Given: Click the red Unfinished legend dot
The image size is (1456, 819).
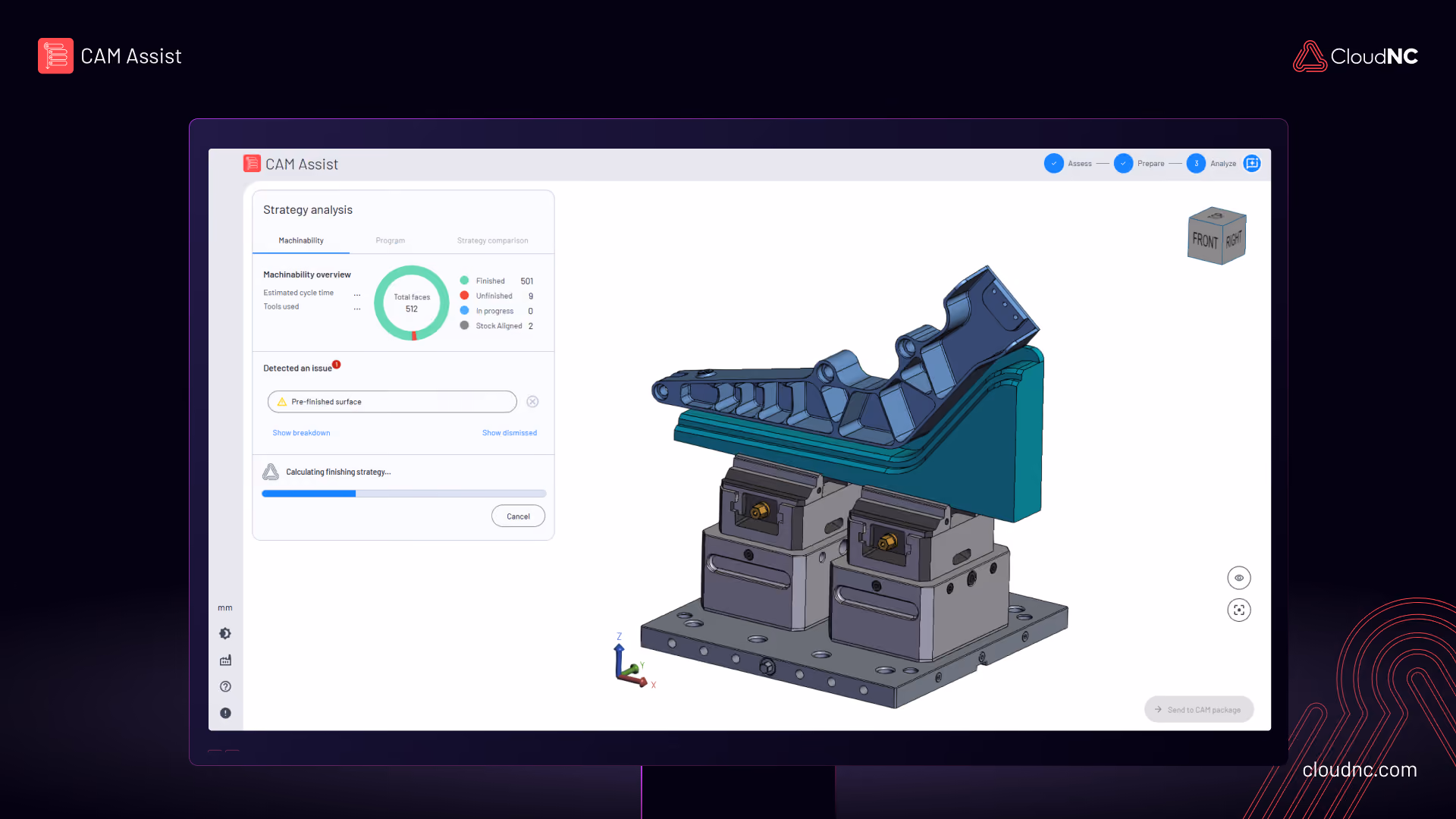Looking at the screenshot, I should (x=464, y=296).
